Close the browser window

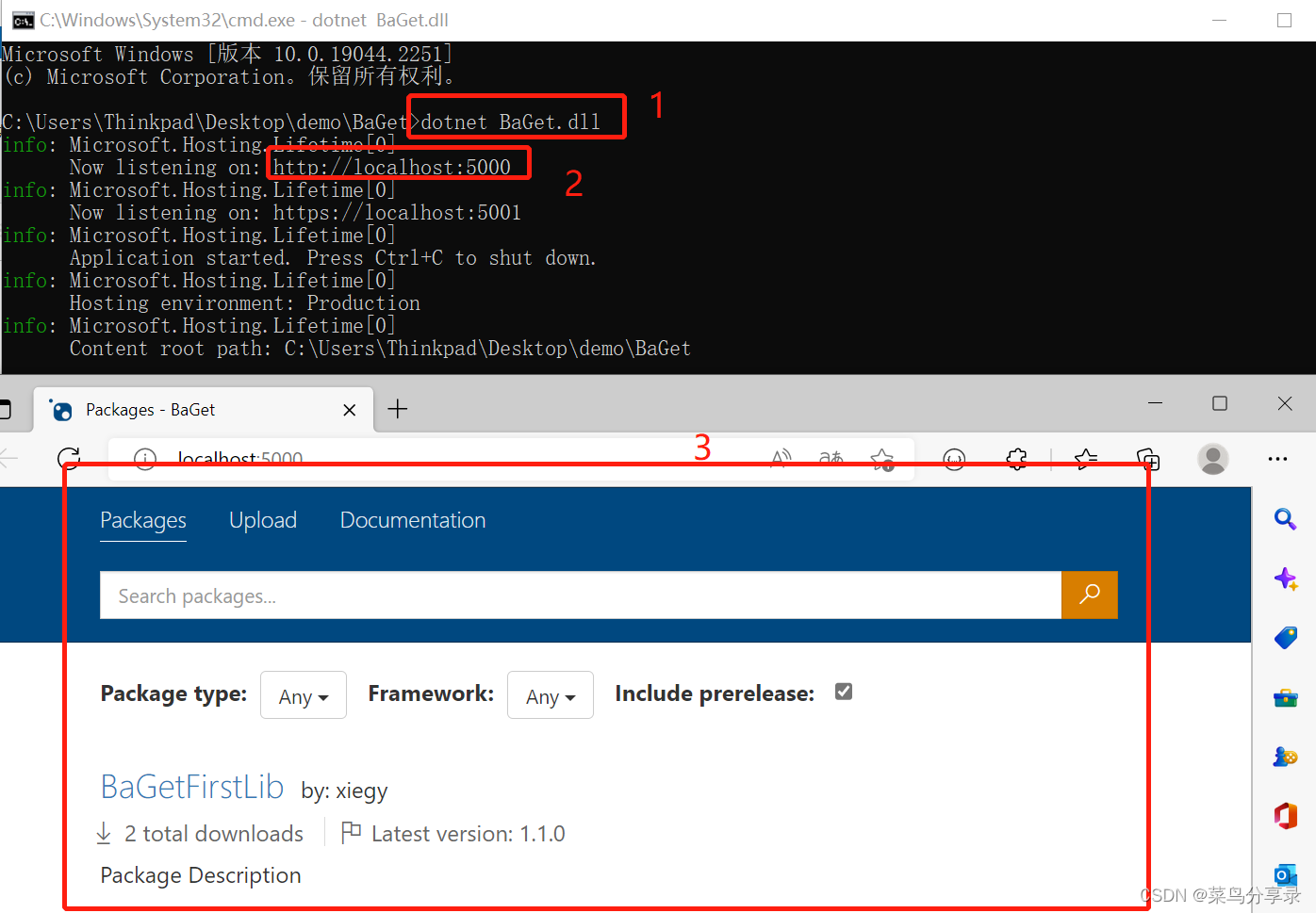[x=1285, y=403]
